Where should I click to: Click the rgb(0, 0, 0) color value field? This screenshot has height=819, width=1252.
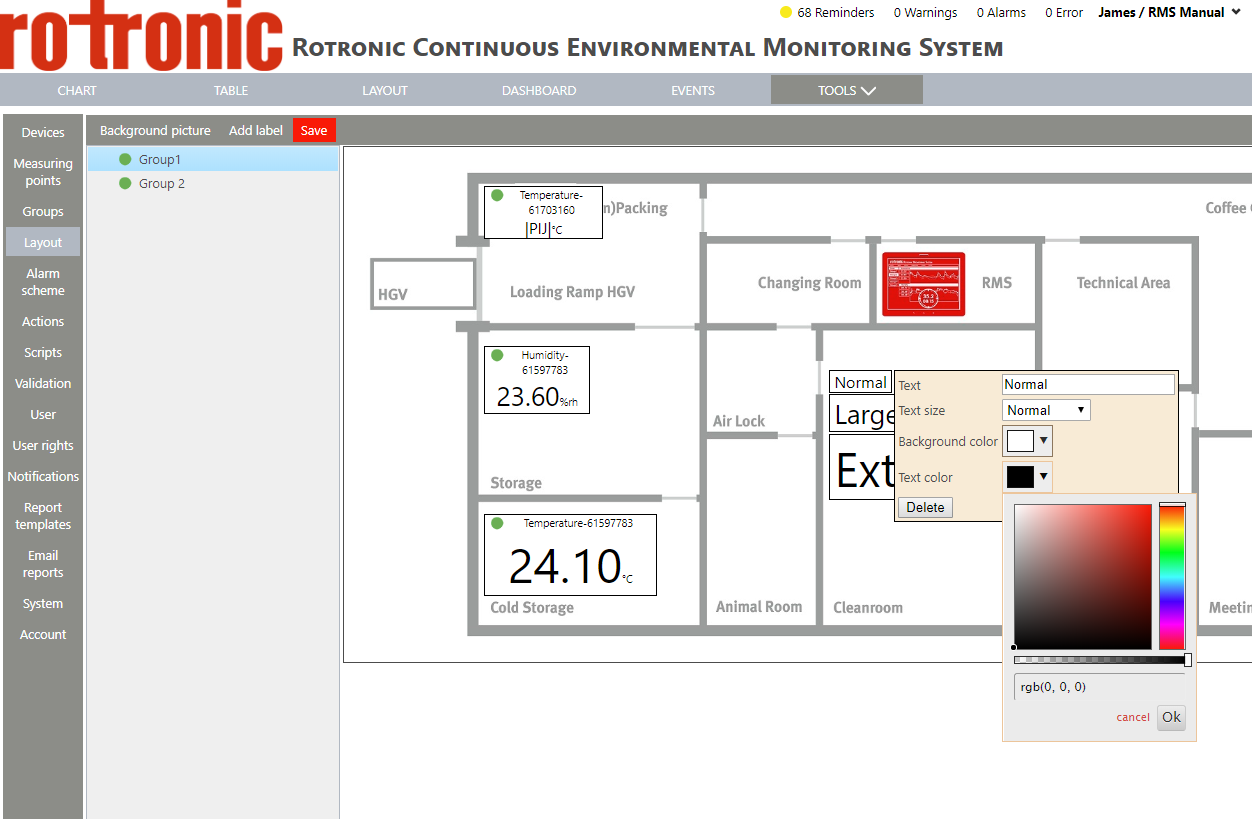pyautogui.click(x=1100, y=687)
